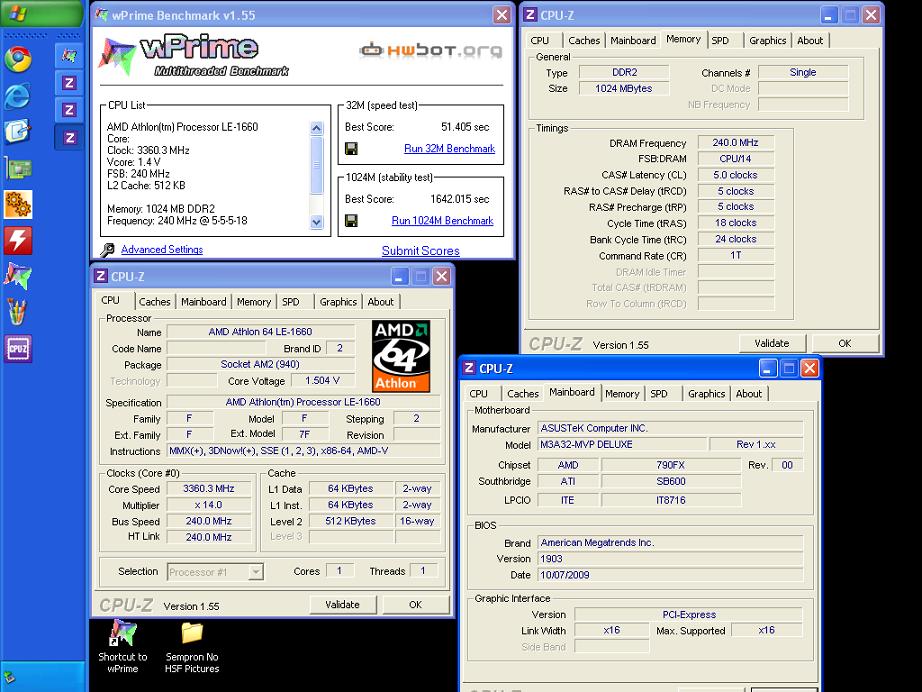Launch the red lightning bolt application
The height and width of the screenshot is (692, 922).
click(18, 240)
